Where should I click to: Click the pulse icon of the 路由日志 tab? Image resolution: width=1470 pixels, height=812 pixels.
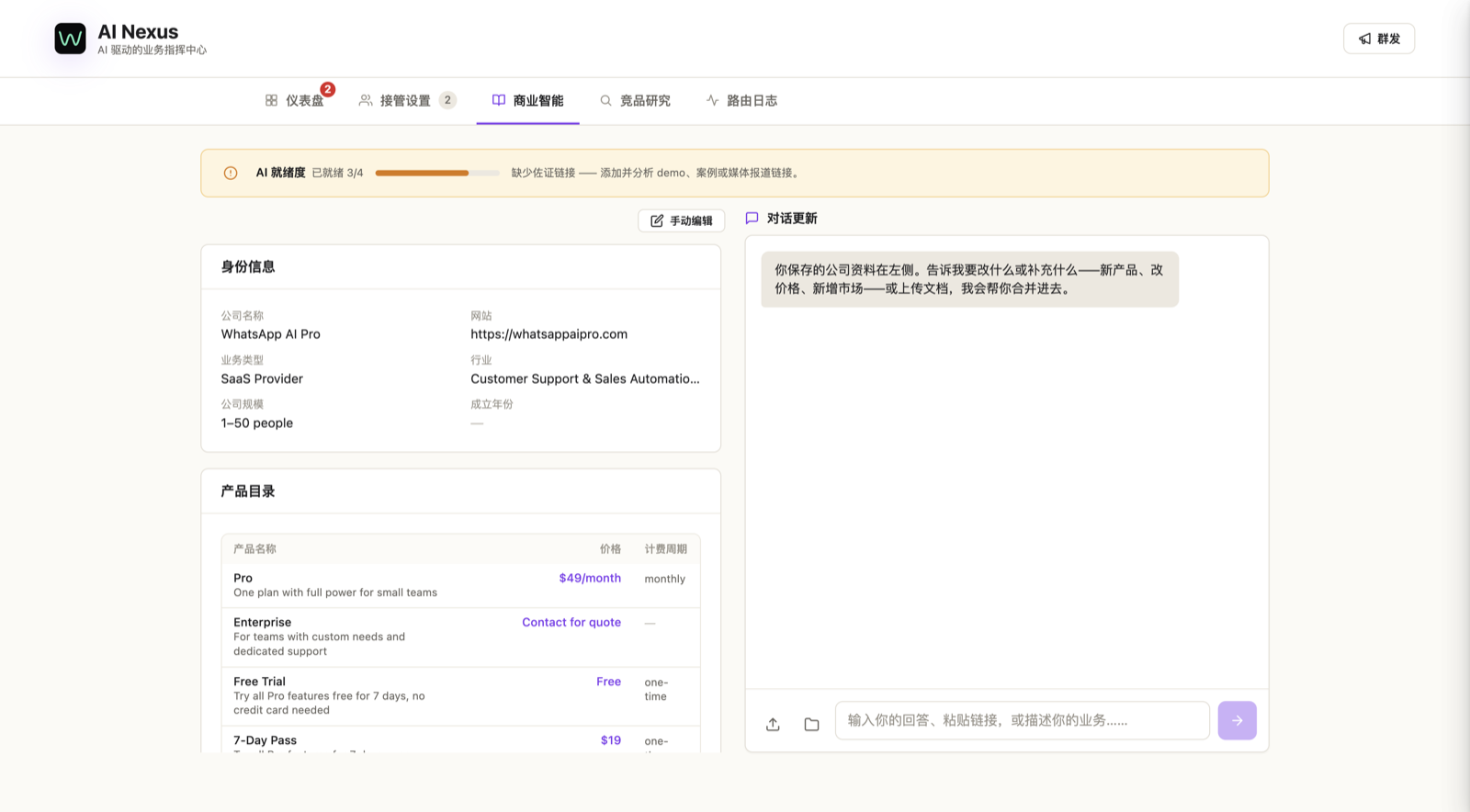click(x=712, y=100)
